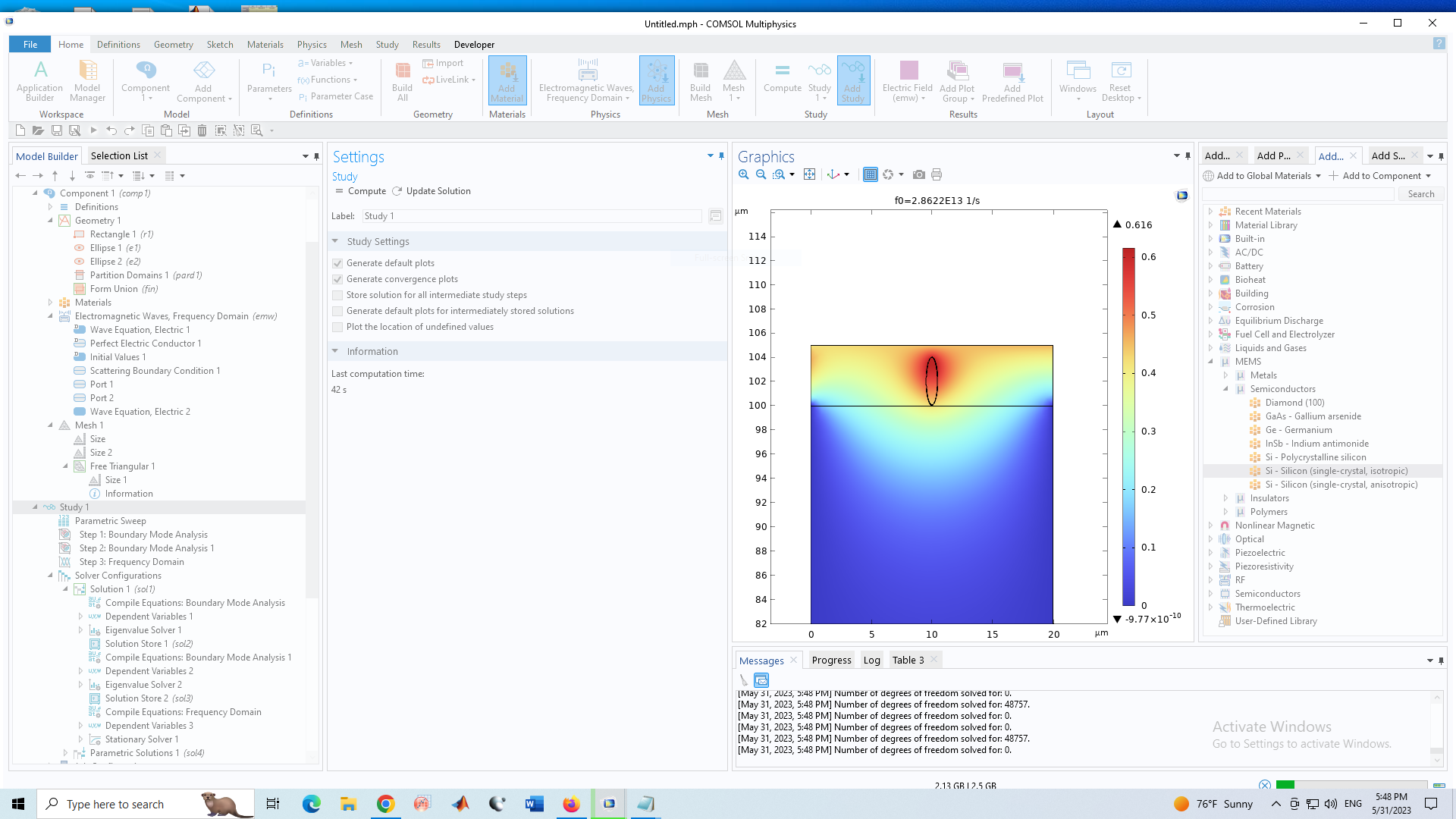Switch to the Progress tab
Screen dimensions: 1456x819
point(831,660)
